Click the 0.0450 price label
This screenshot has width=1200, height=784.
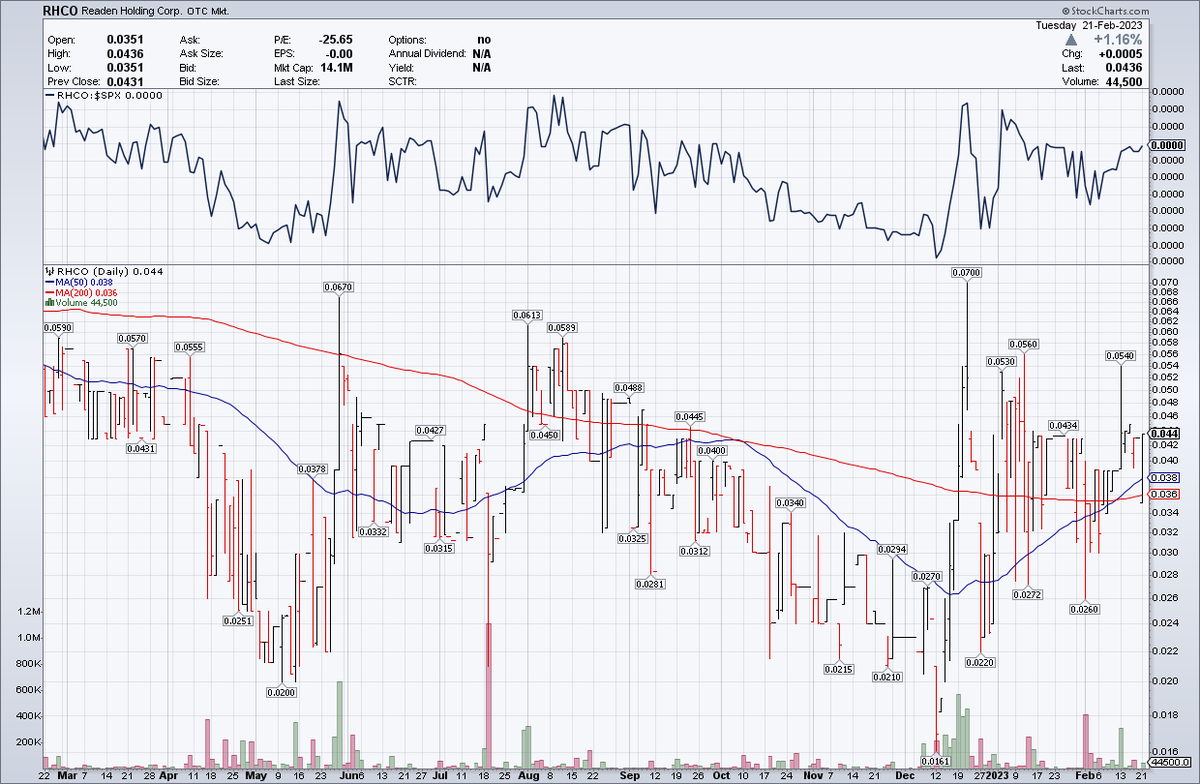tap(544, 435)
